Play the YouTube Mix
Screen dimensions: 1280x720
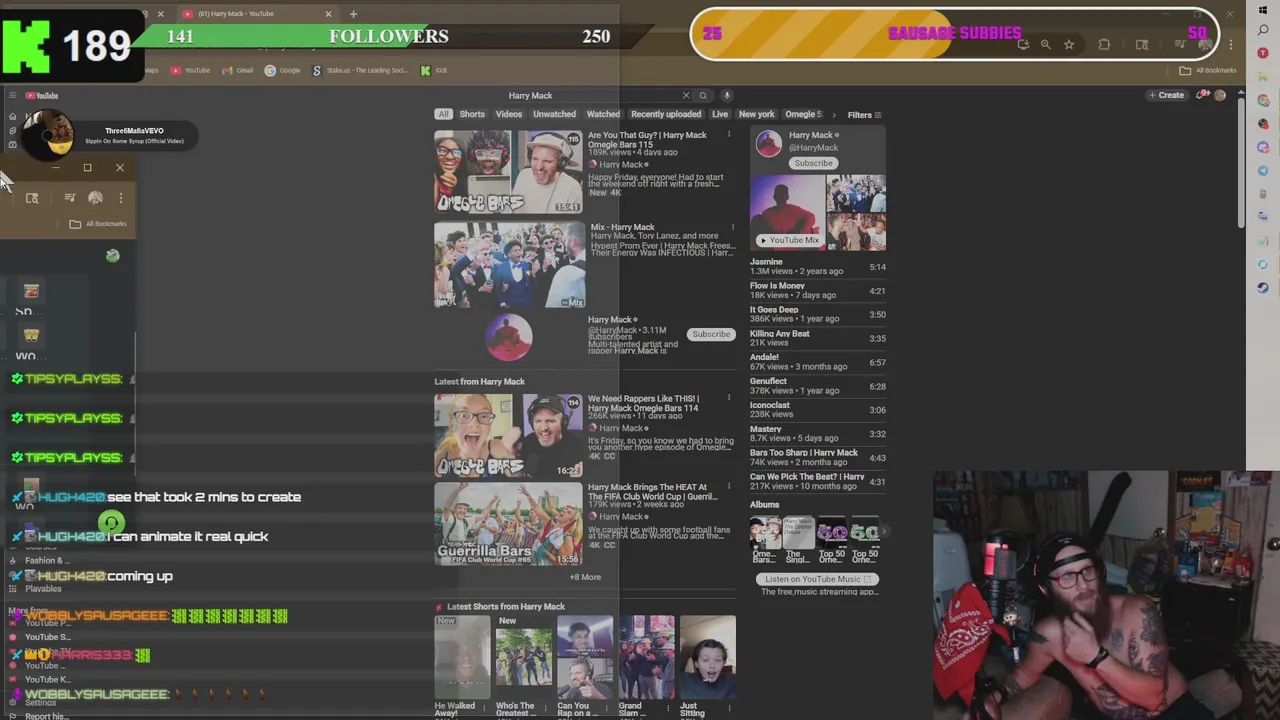click(x=789, y=240)
